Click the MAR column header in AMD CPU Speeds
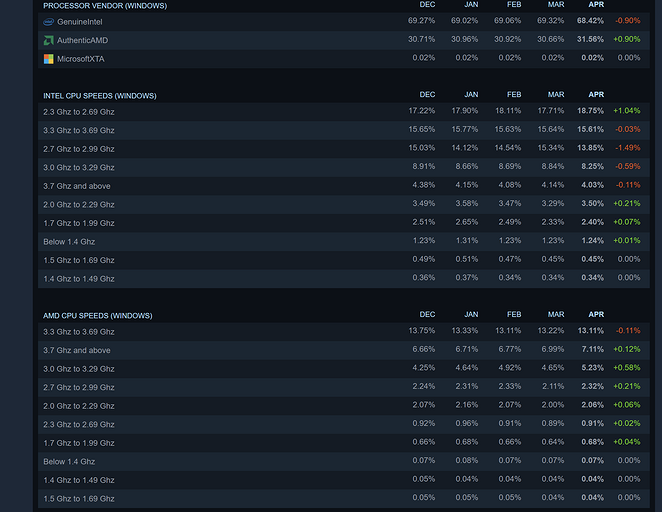The image size is (662, 512). point(556,315)
